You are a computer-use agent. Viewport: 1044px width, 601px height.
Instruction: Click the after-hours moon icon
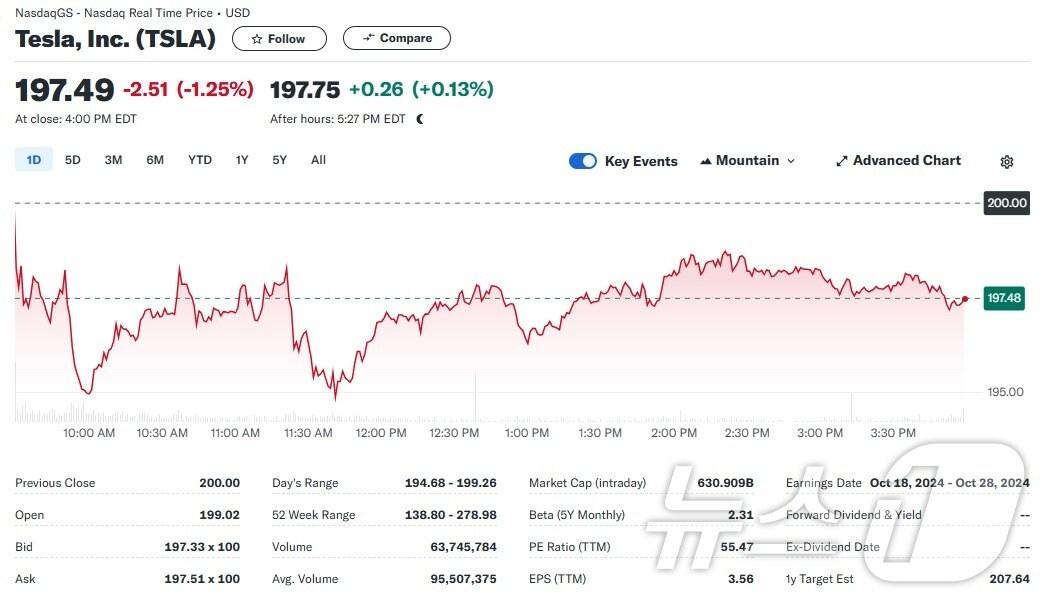tap(420, 119)
